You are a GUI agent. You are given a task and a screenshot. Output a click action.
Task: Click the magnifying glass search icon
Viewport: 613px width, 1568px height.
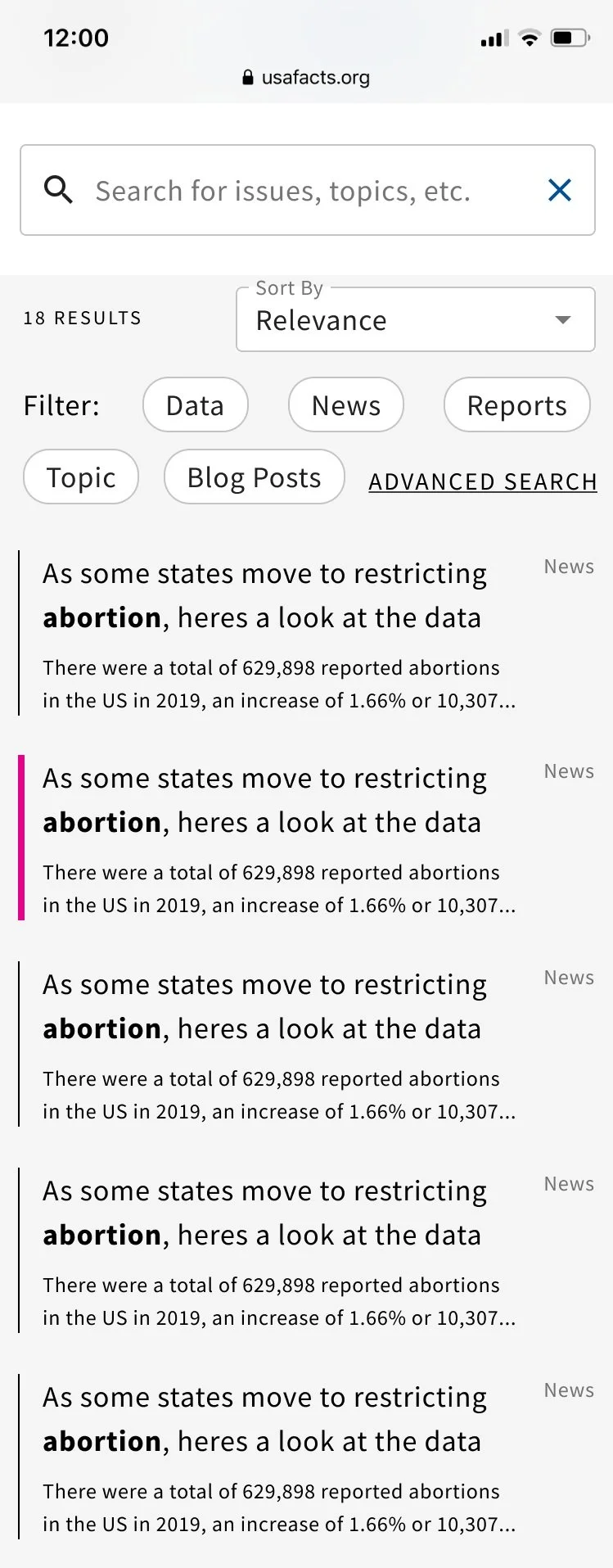tap(58, 190)
